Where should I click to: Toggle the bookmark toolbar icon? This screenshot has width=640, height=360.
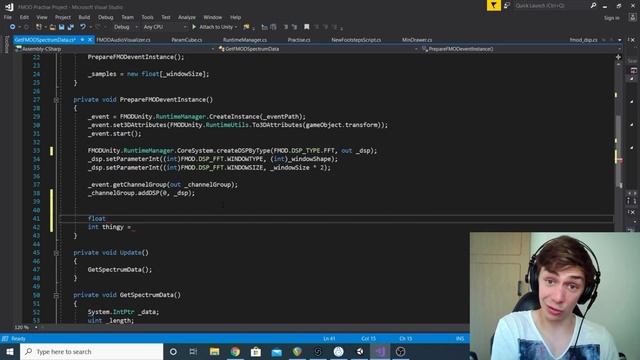point(307,27)
